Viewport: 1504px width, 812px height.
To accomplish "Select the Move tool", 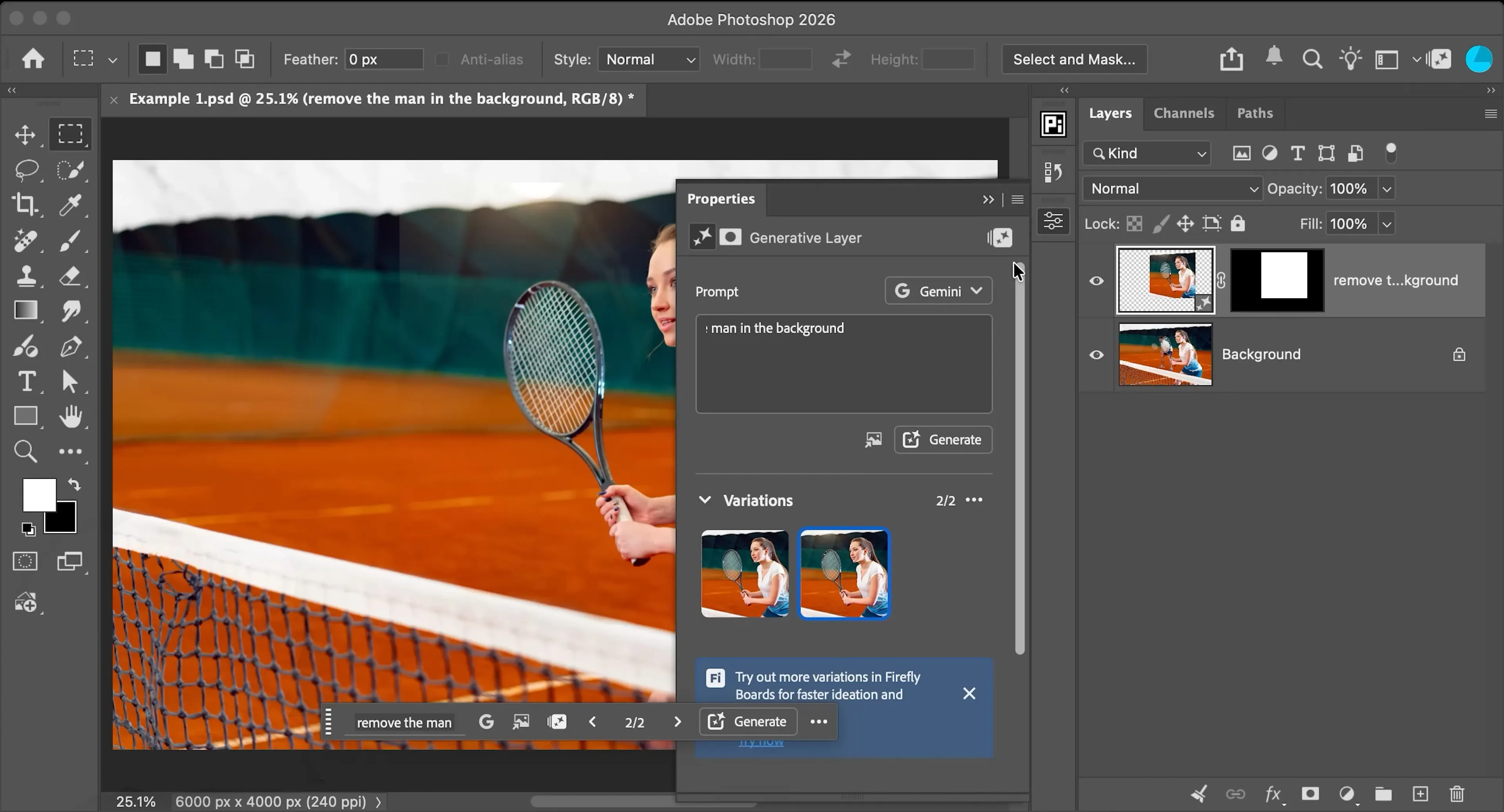I will pos(25,135).
